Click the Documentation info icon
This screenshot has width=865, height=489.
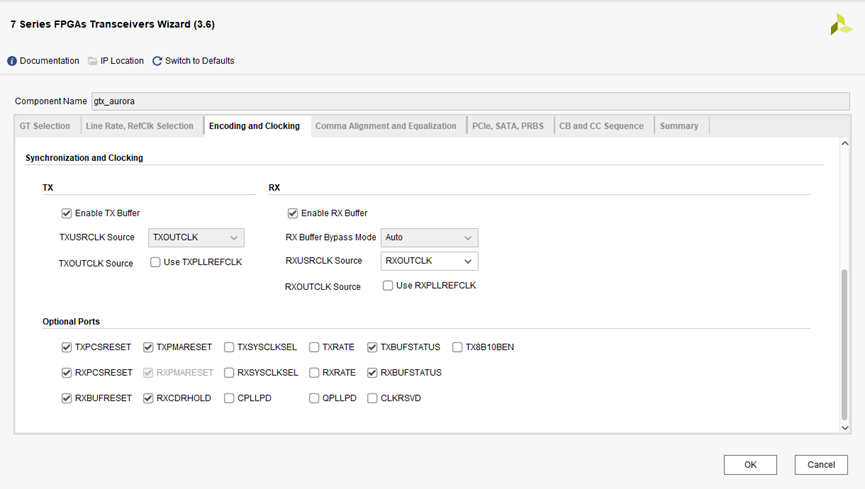(12, 61)
